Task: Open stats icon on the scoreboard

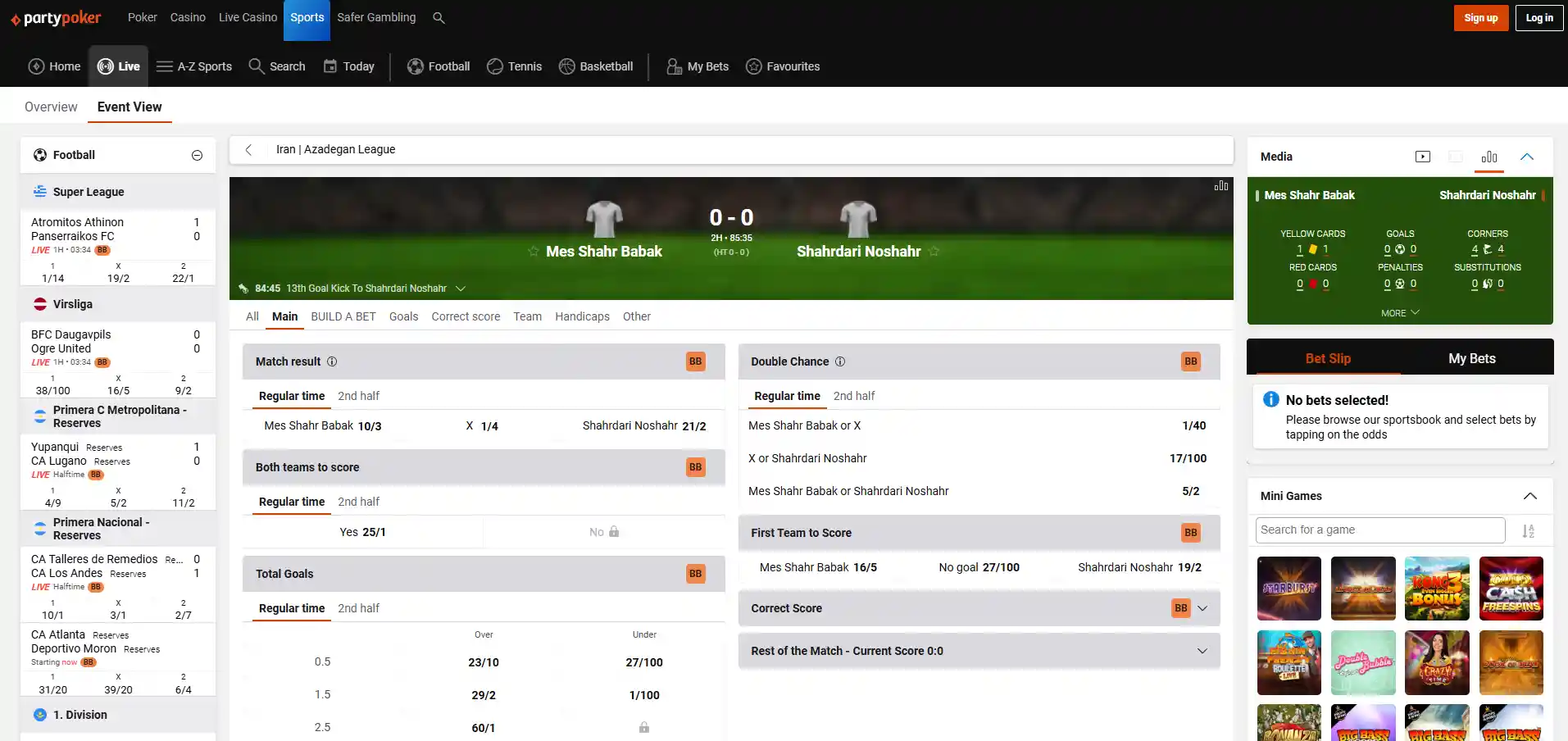Action: pos(1221,186)
